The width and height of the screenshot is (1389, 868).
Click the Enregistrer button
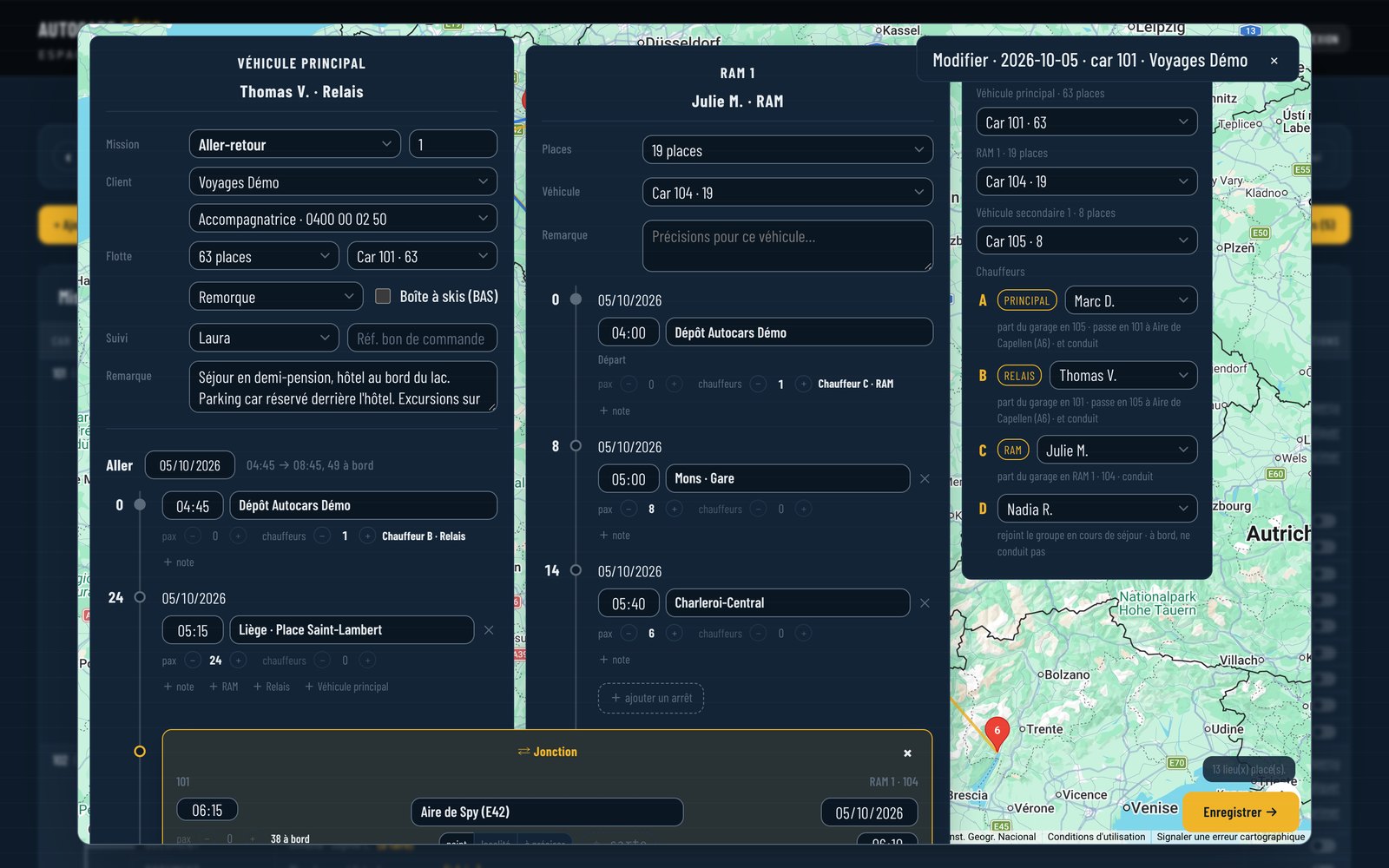[x=1240, y=812]
